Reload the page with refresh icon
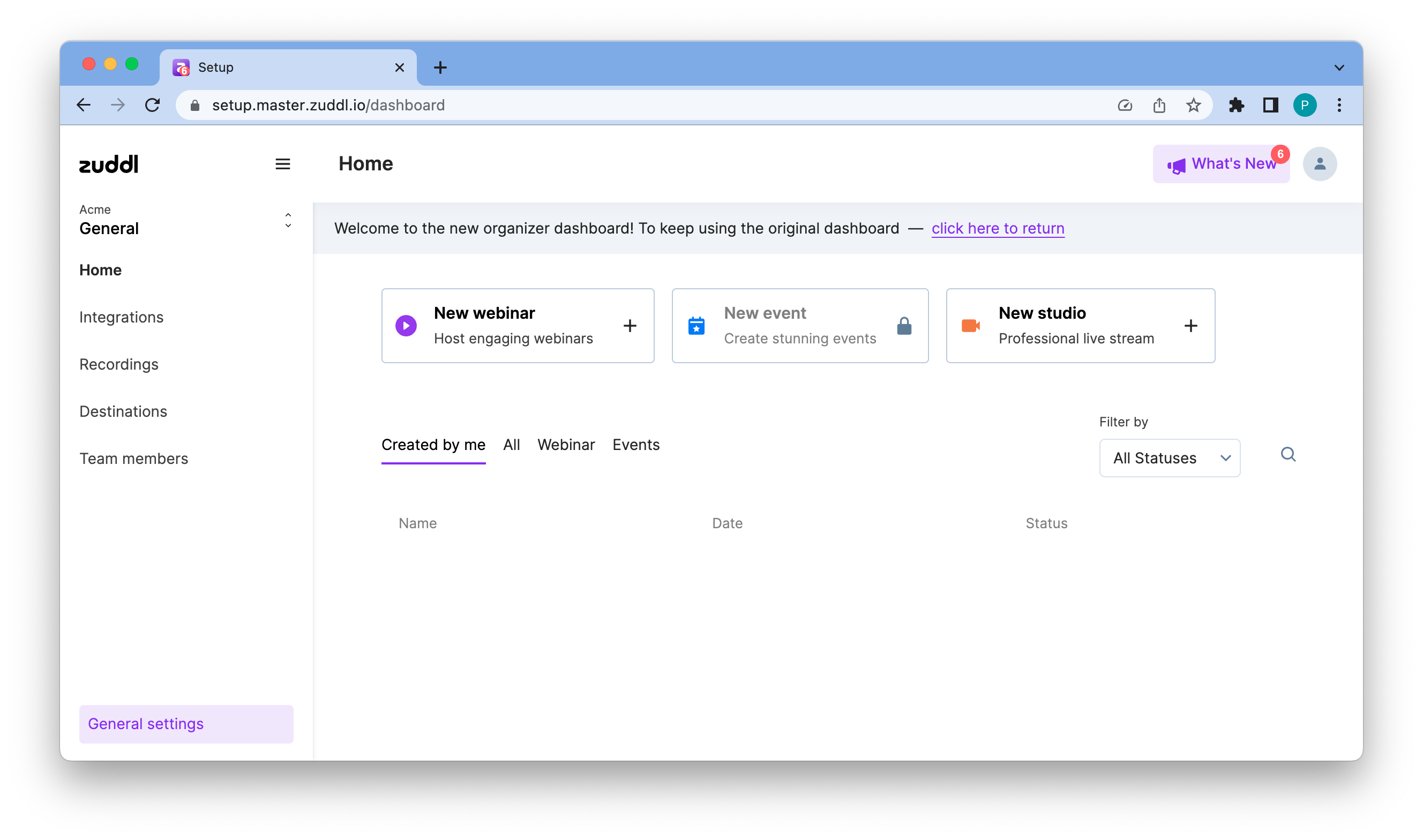The width and height of the screenshot is (1423, 840). [x=152, y=106]
